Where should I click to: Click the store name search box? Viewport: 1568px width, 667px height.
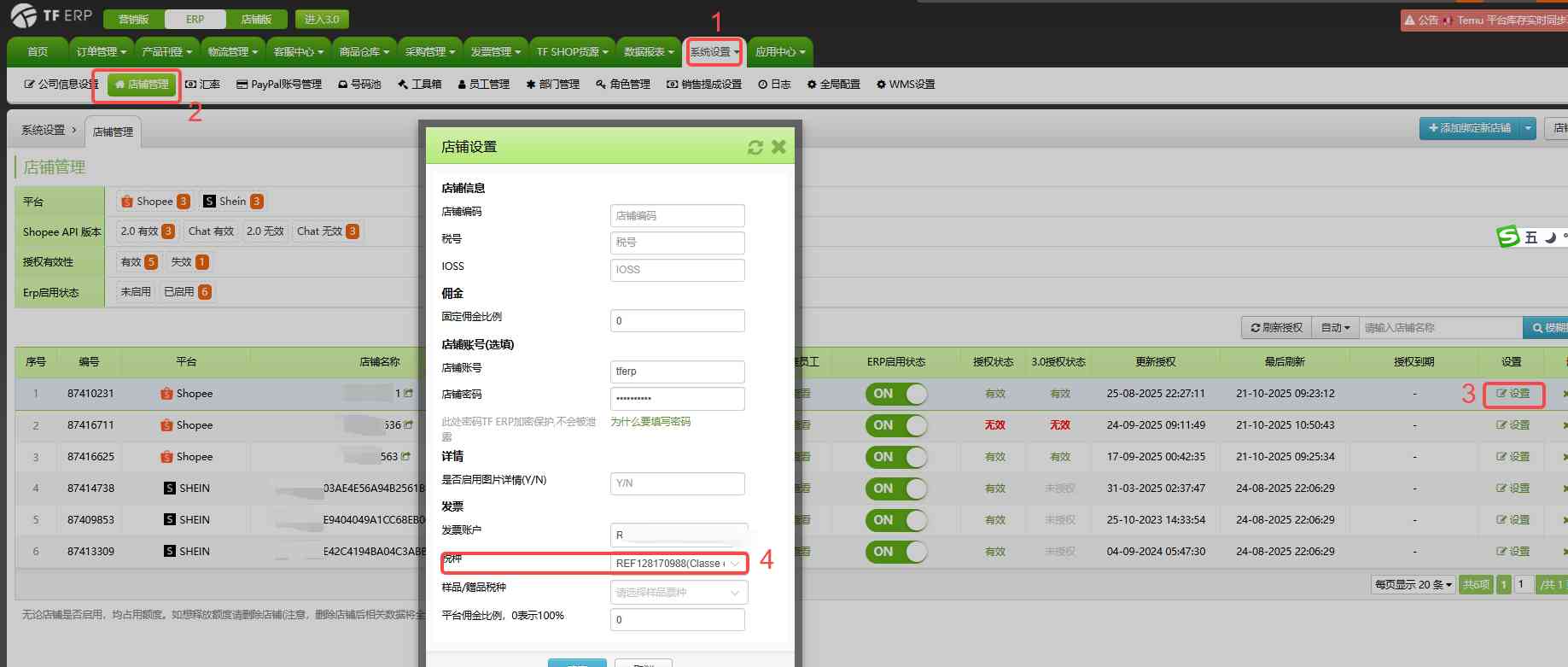click(1441, 328)
